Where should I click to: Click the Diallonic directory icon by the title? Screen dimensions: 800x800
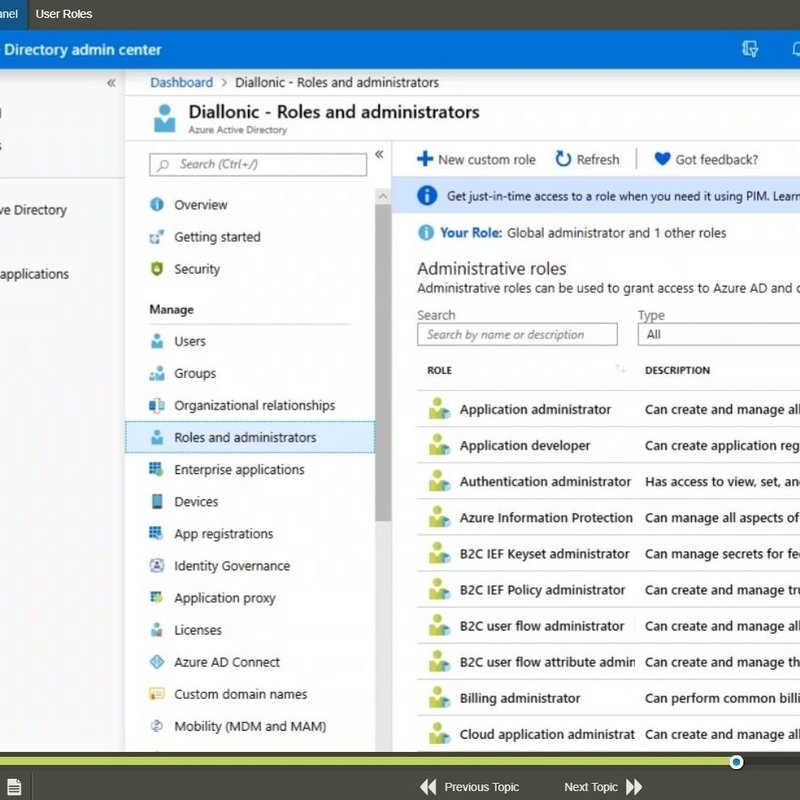[165, 118]
